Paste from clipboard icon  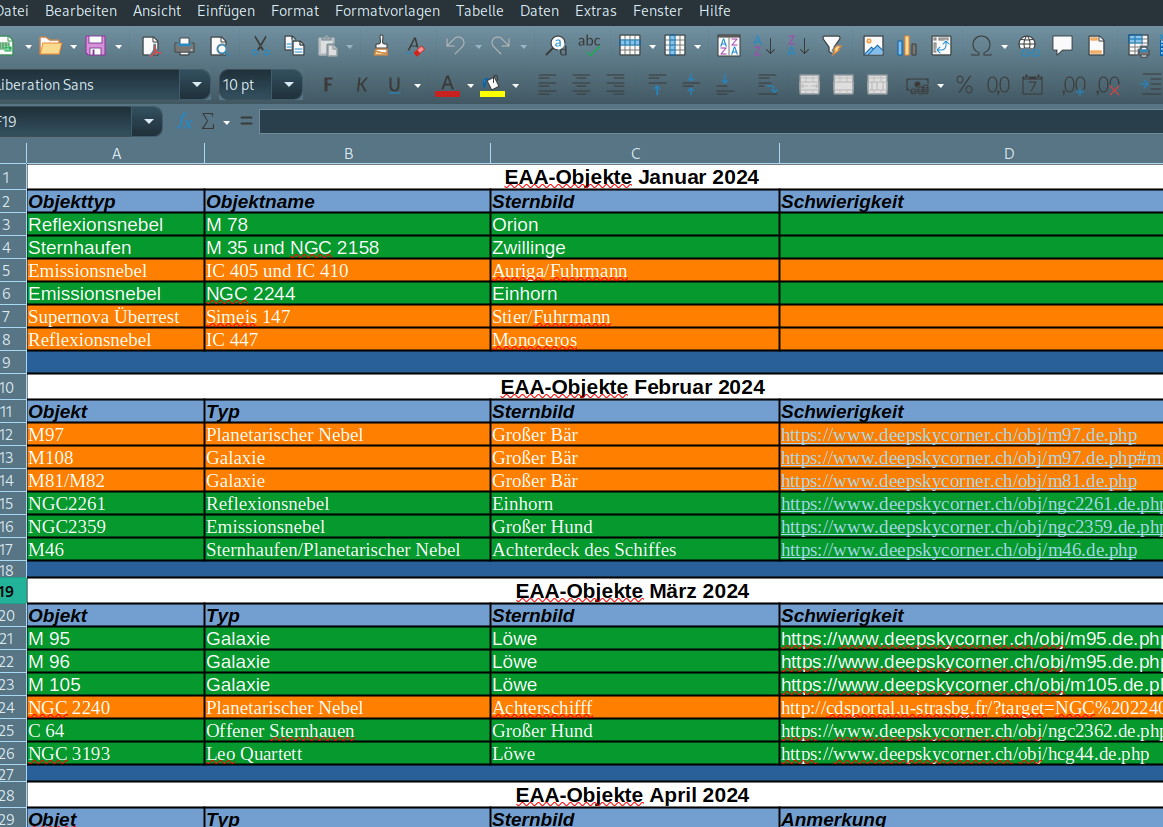click(327, 47)
